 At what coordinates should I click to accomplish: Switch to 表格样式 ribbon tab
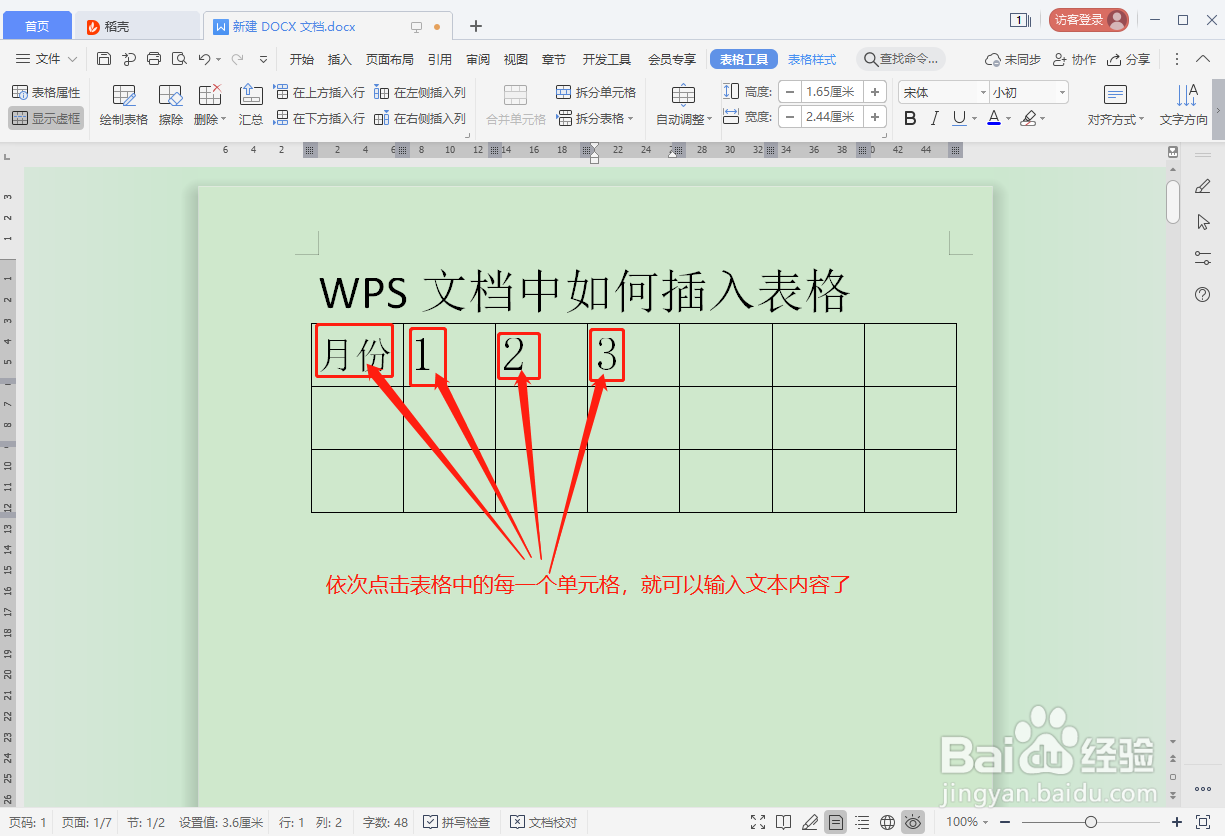pyautogui.click(x=812, y=60)
